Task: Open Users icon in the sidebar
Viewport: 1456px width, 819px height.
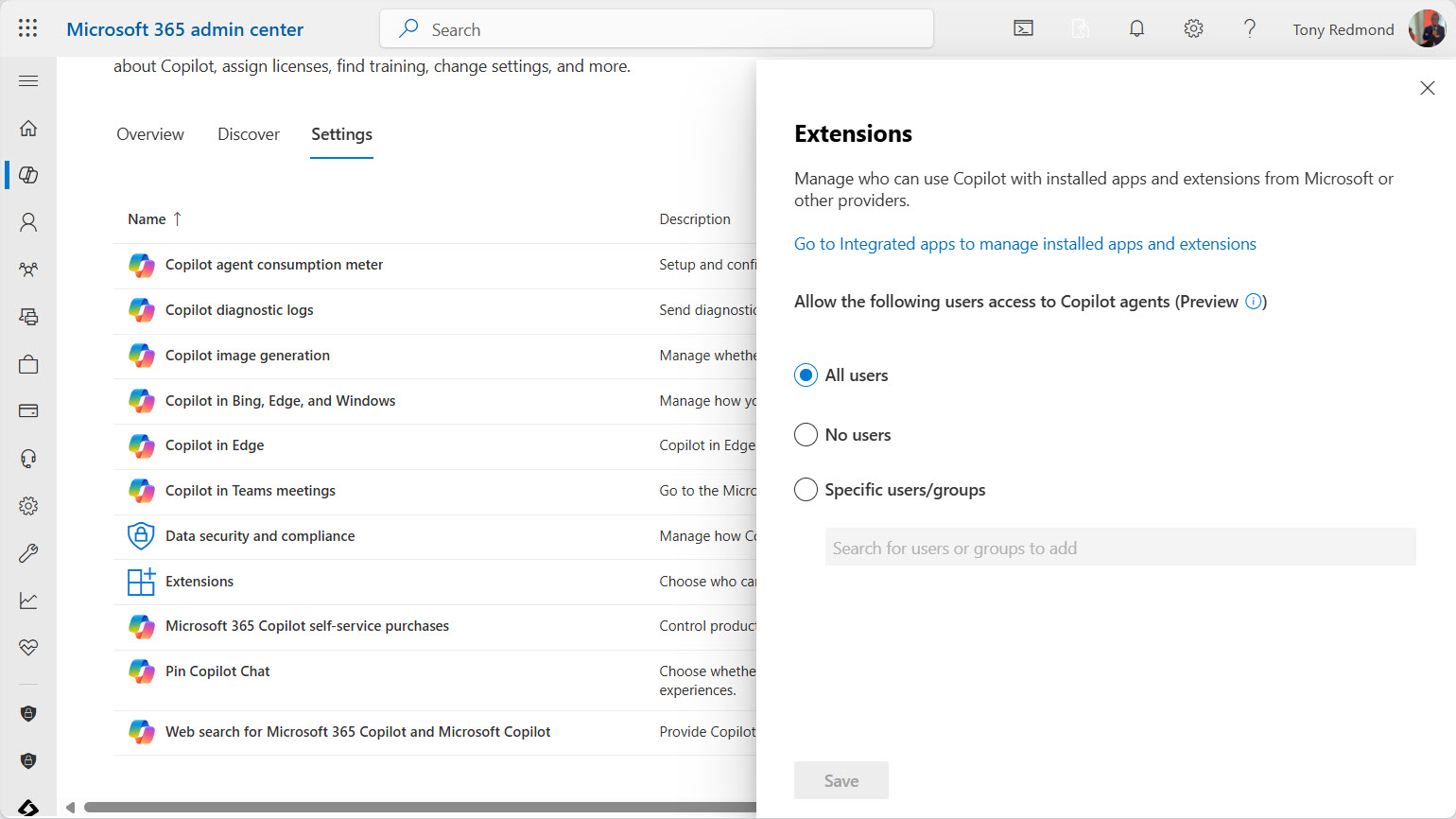Action: pos(28,222)
